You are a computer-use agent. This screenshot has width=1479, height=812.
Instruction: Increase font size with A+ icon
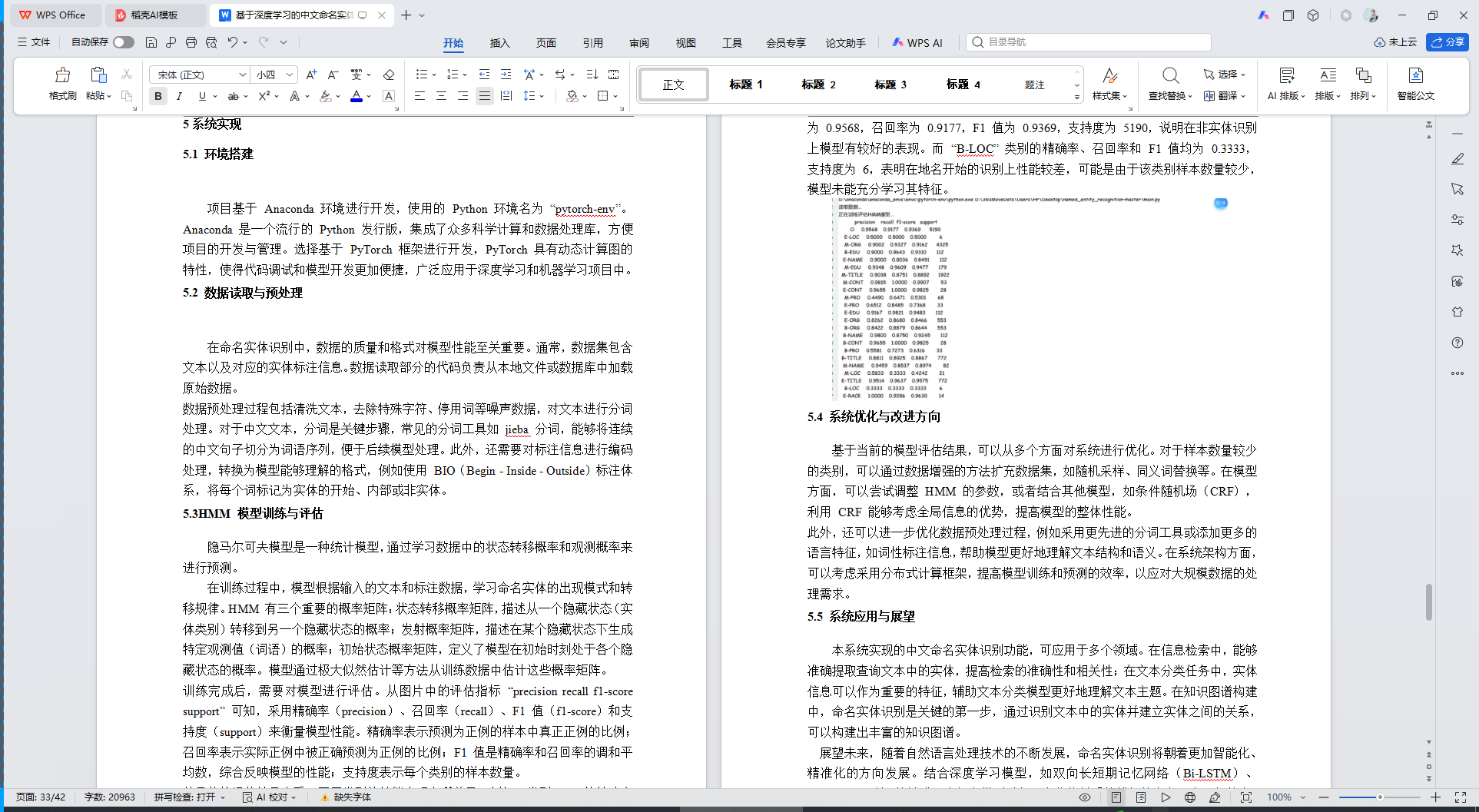coord(311,75)
